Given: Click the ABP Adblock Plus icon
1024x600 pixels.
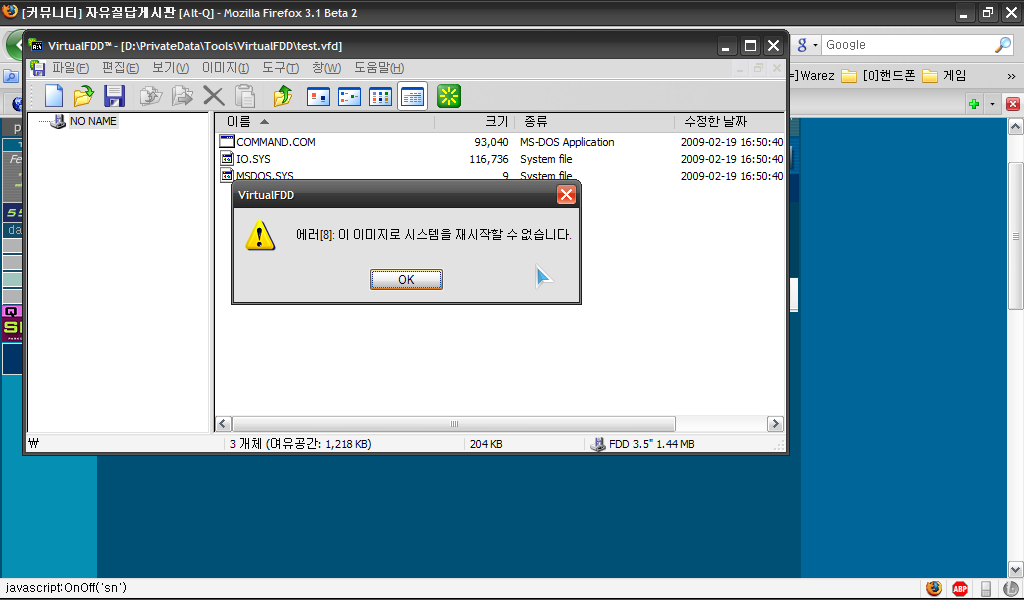Looking at the screenshot, I should click(959, 588).
